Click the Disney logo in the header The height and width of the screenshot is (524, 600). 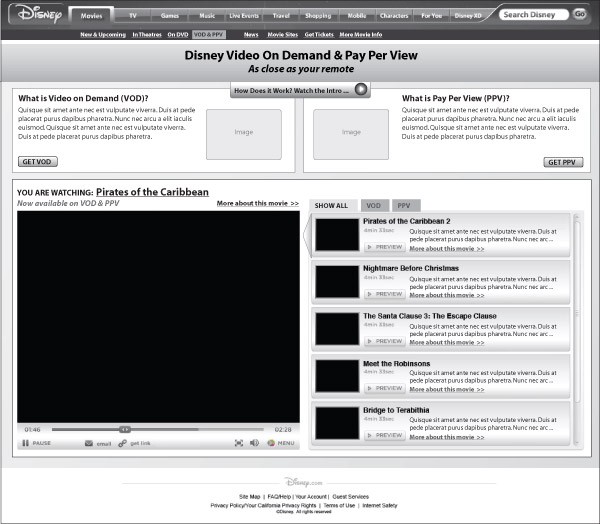point(39,14)
